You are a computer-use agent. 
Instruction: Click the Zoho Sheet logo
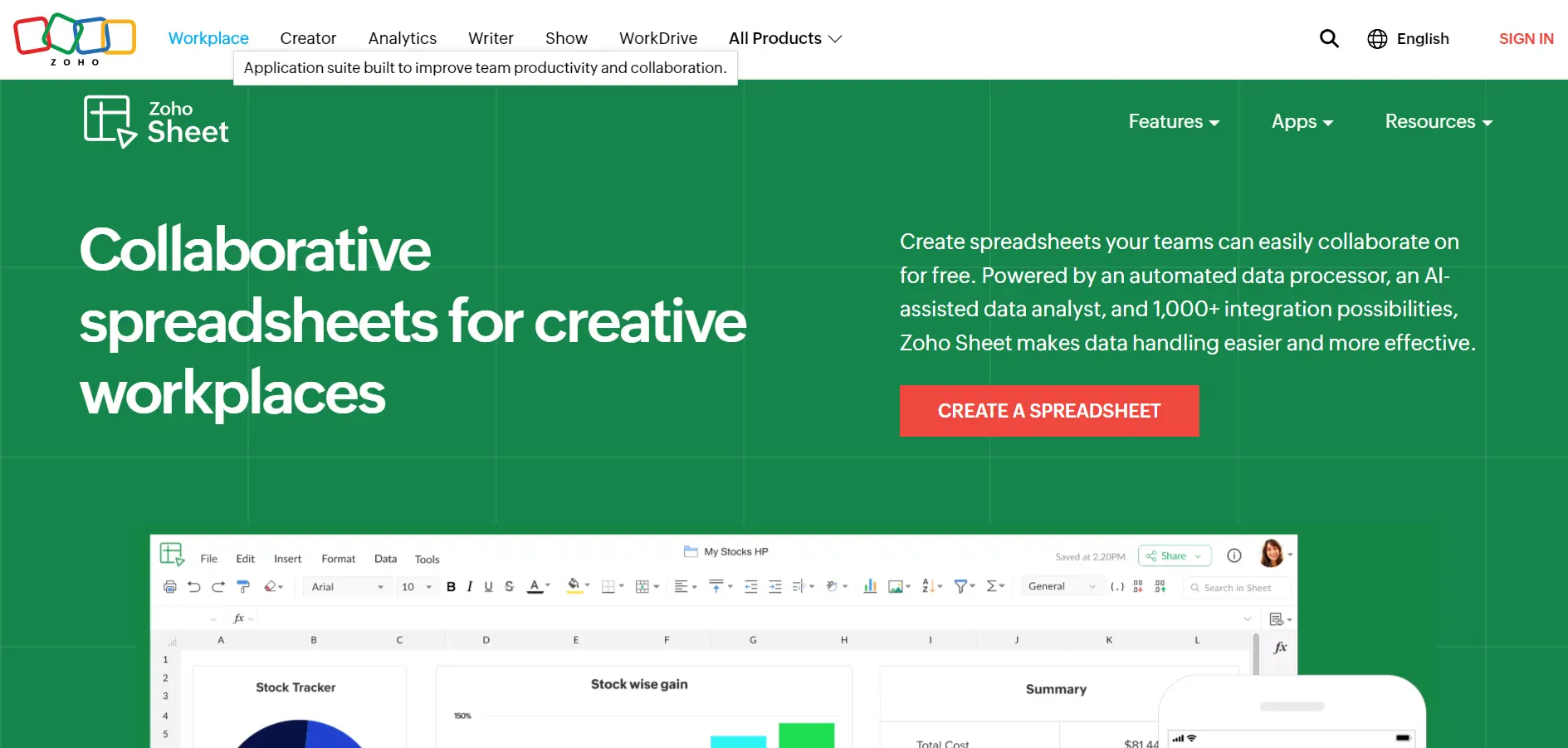(x=156, y=122)
